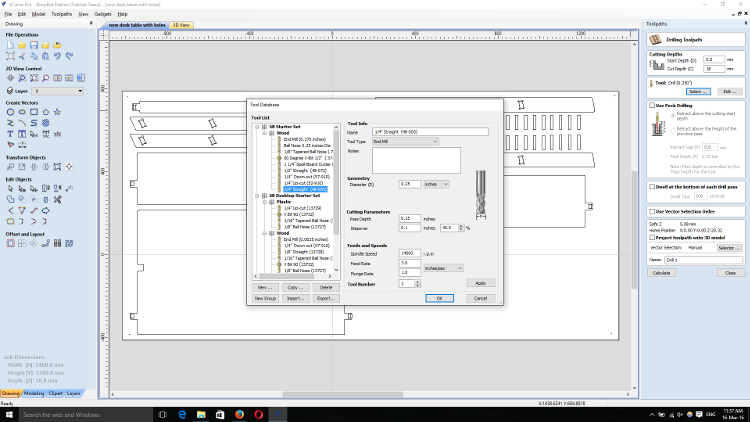The image size is (750, 422).
Task: Click the Save file icon in File Operations
Action: click(x=34, y=45)
